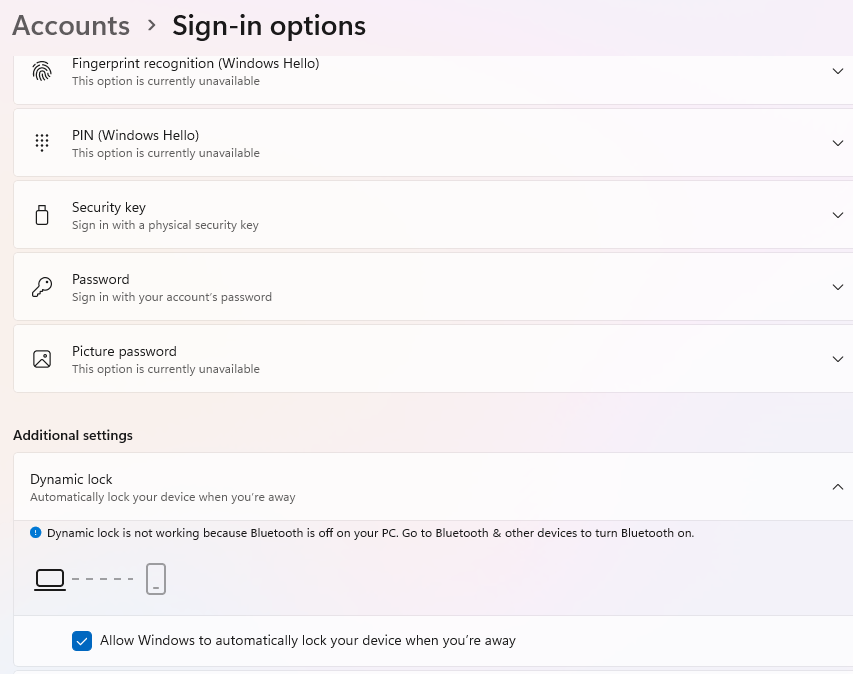The image size is (853, 674).
Task: Click the picture password image icon
Action: pos(42,359)
